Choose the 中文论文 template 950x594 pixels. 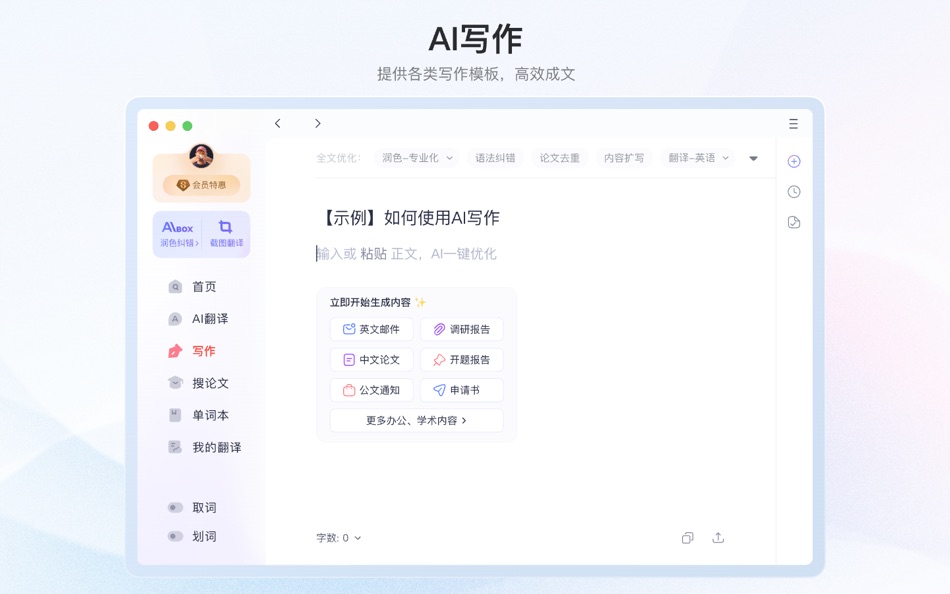(371, 359)
